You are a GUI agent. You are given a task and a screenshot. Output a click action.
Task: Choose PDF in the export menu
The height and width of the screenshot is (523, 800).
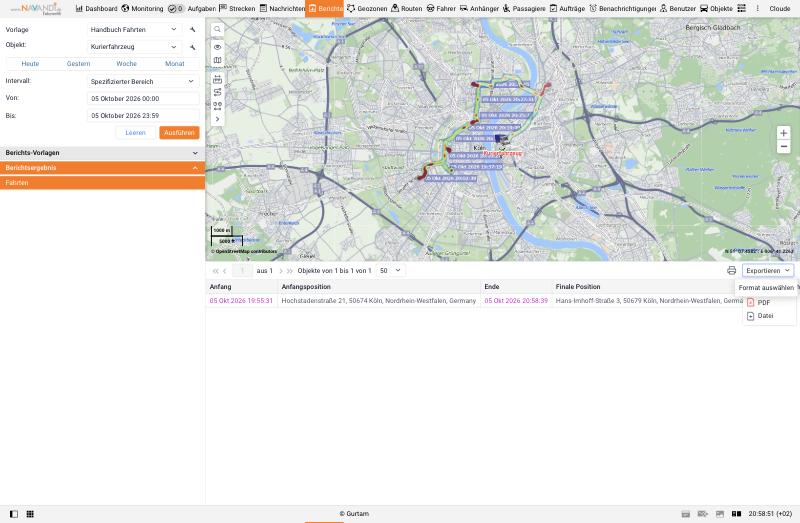(x=764, y=303)
